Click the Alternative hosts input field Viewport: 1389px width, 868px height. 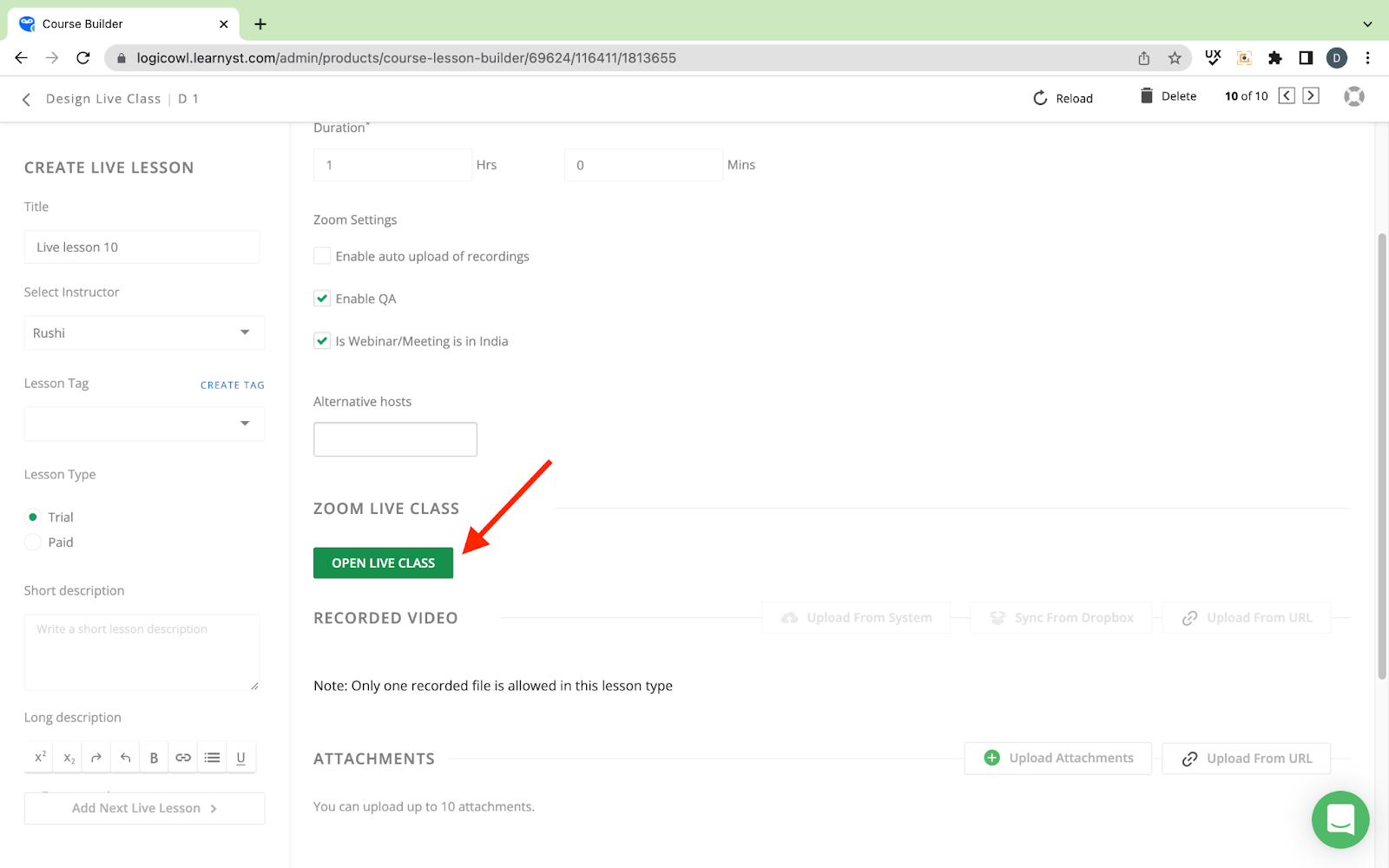[x=395, y=439]
